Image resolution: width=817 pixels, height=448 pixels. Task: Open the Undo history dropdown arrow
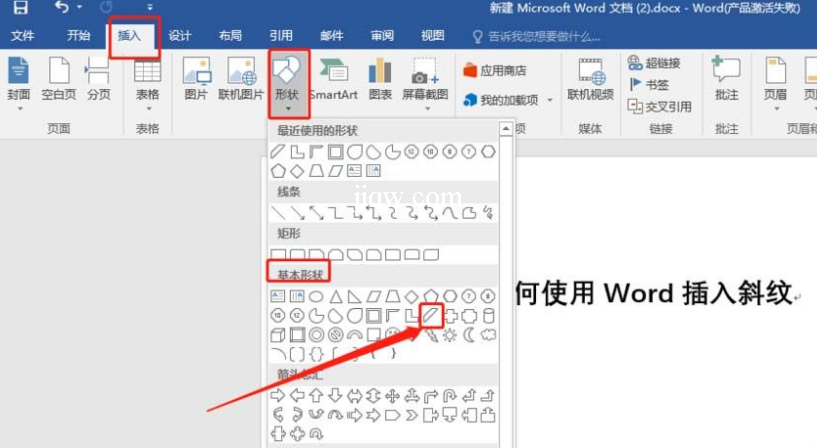tap(80, 7)
